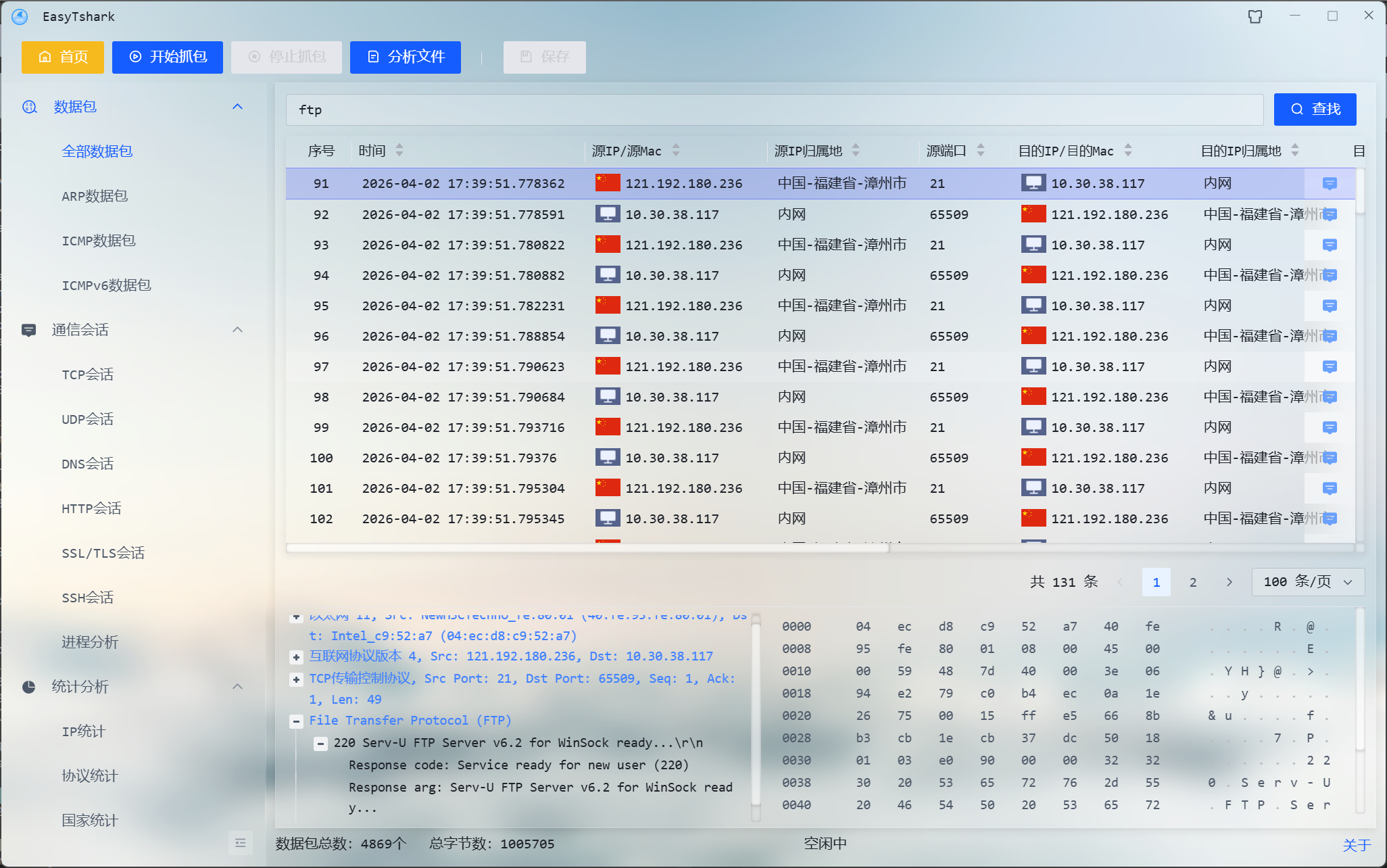Click the detail icon on packet 91 row
This screenshot has width=1387, height=868.
1329,184
